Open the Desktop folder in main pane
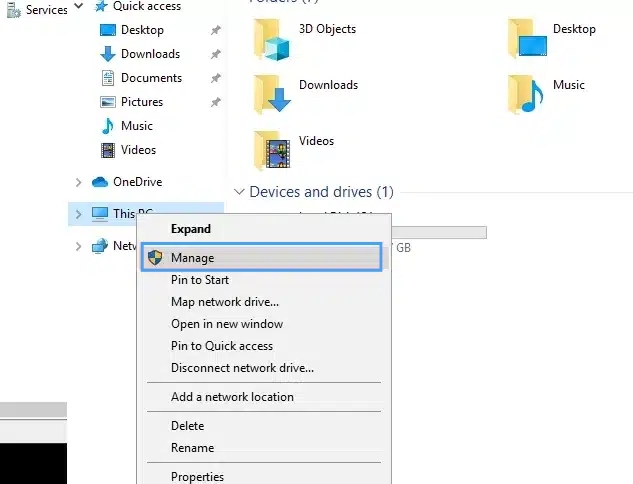 pyautogui.click(x=526, y=40)
